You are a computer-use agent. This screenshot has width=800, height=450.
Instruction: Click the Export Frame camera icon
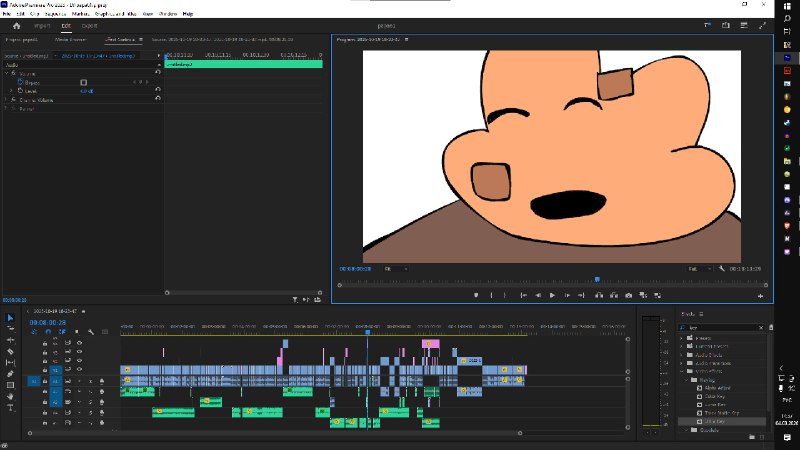click(x=629, y=295)
